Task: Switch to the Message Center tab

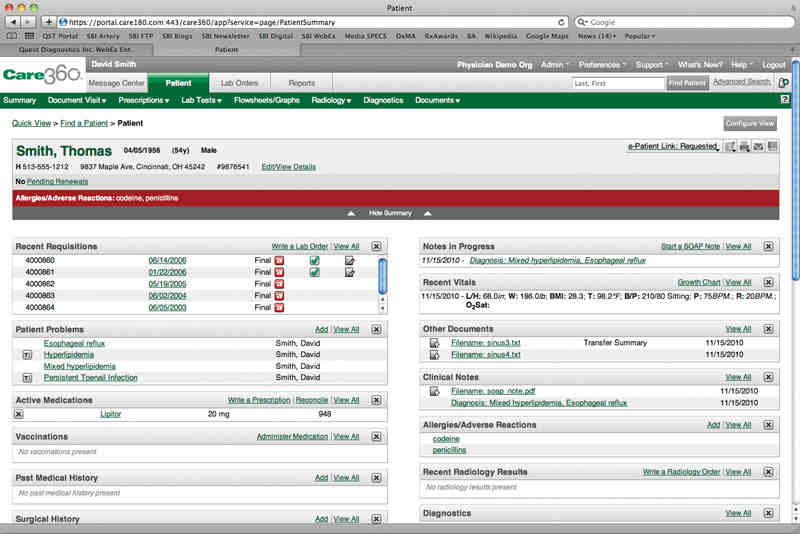Action: pyautogui.click(x=116, y=83)
